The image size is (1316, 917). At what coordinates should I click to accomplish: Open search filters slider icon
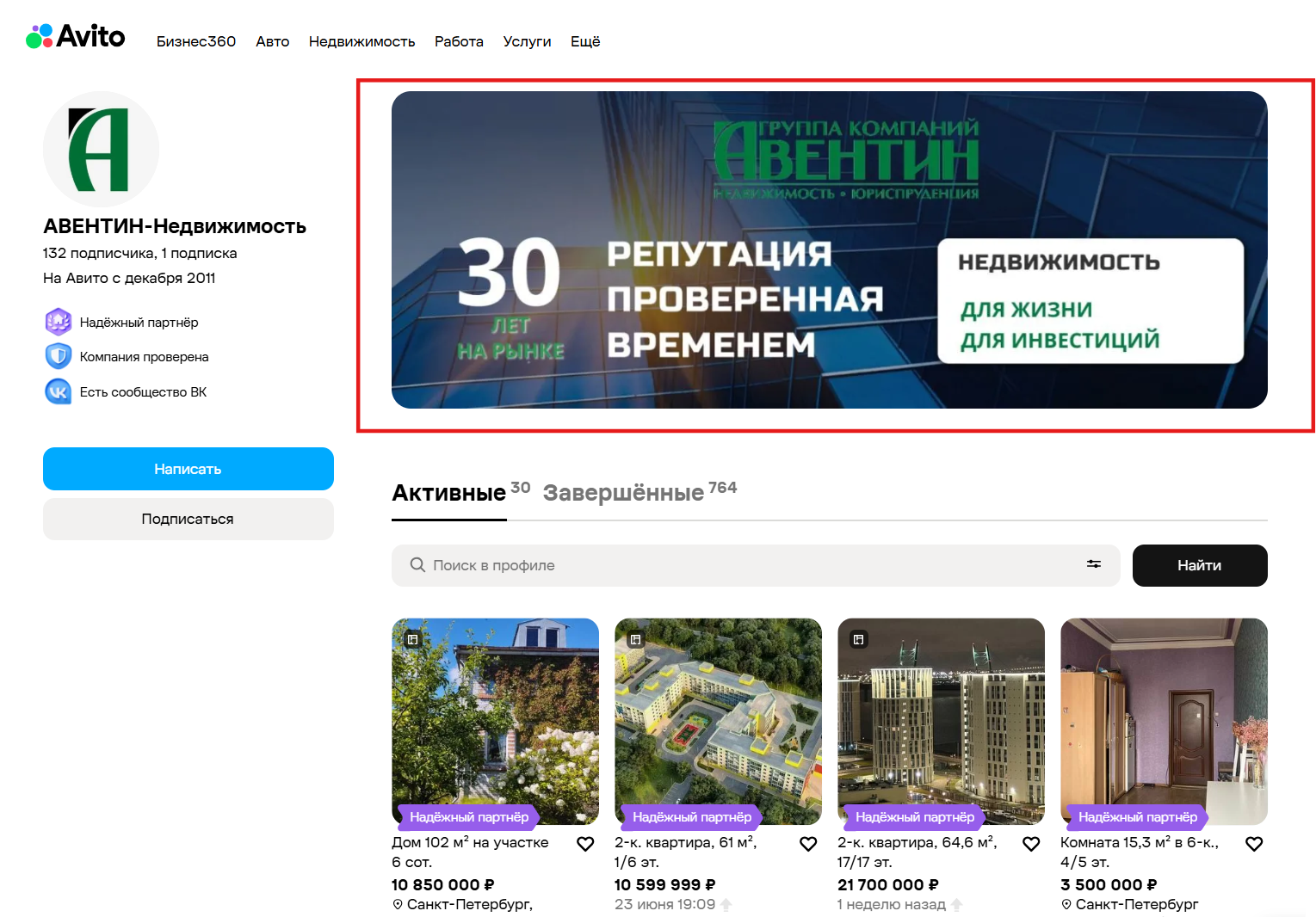[1094, 564]
